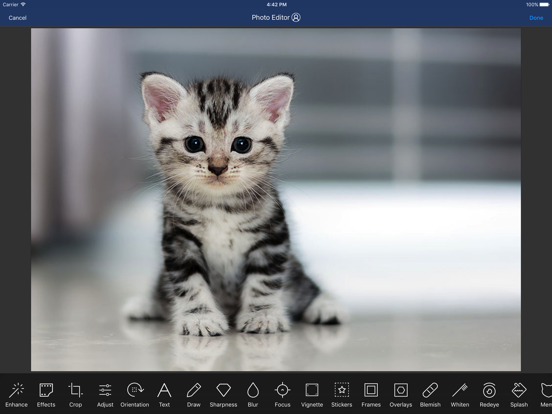This screenshot has height=414, width=552.
Task: Select the Frames tool
Action: coord(371,395)
